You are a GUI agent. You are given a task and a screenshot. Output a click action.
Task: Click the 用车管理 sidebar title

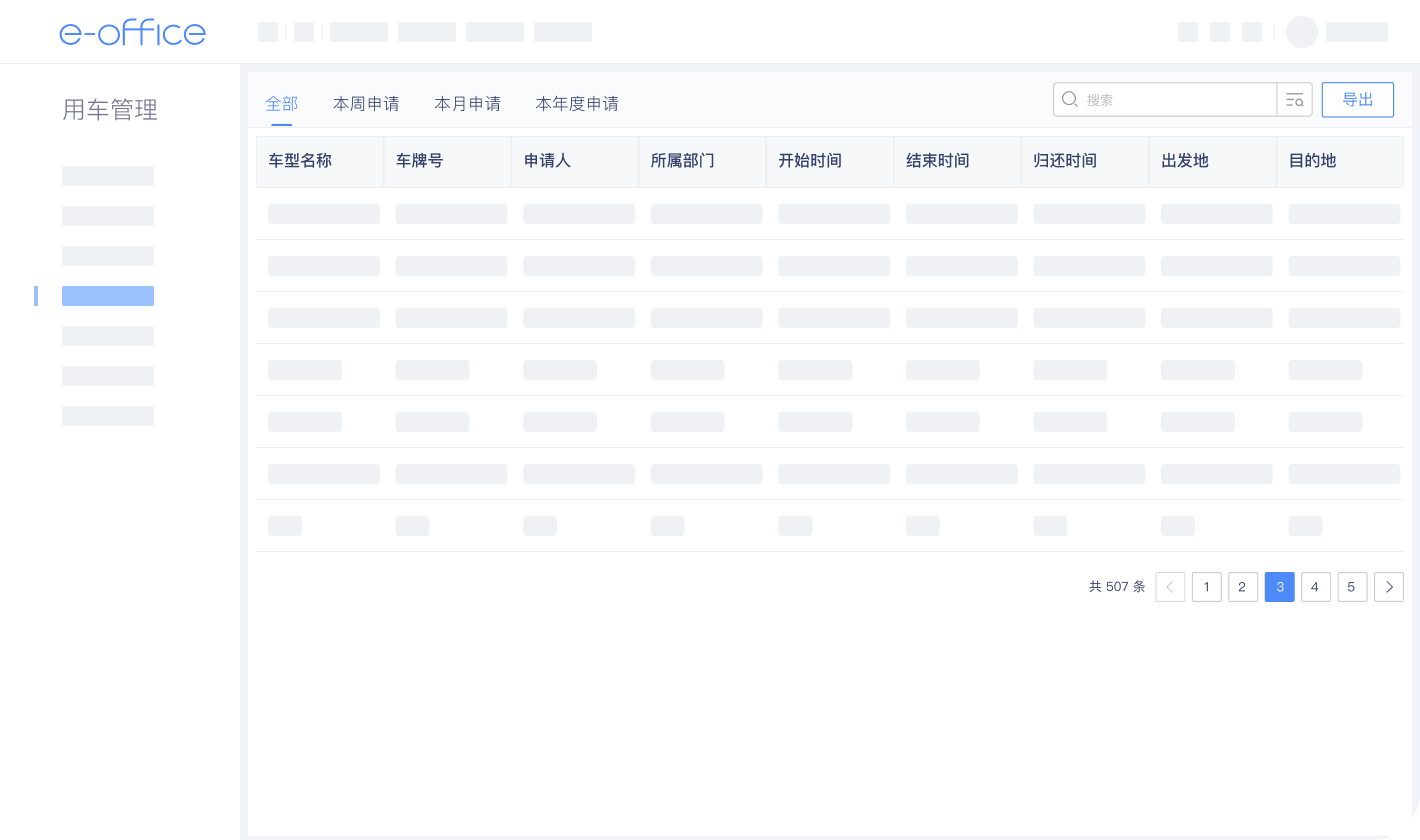110,110
